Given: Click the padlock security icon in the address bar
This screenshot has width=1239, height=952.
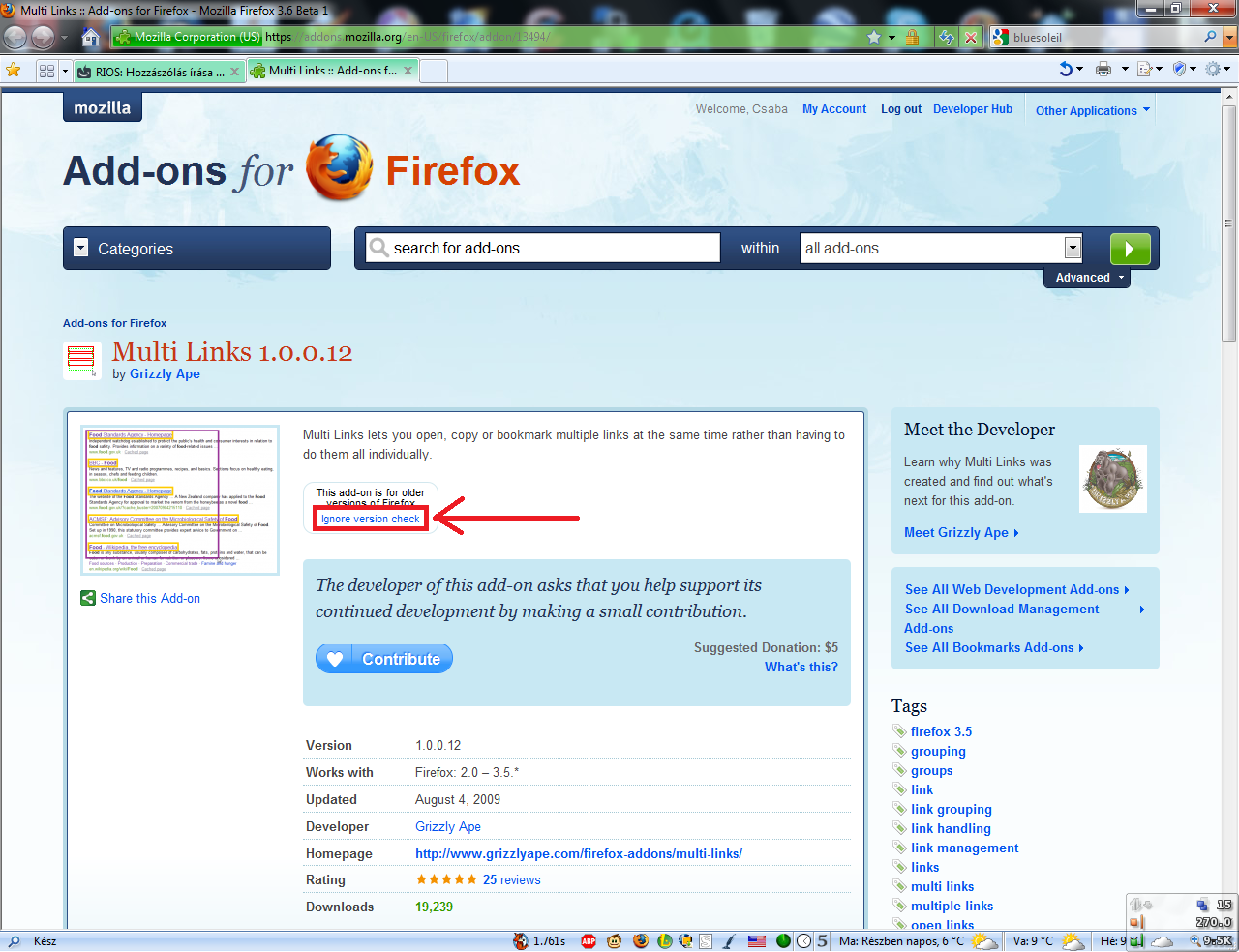Looking at the screenshot, I should pyautogui.click(x=912, y=37).
